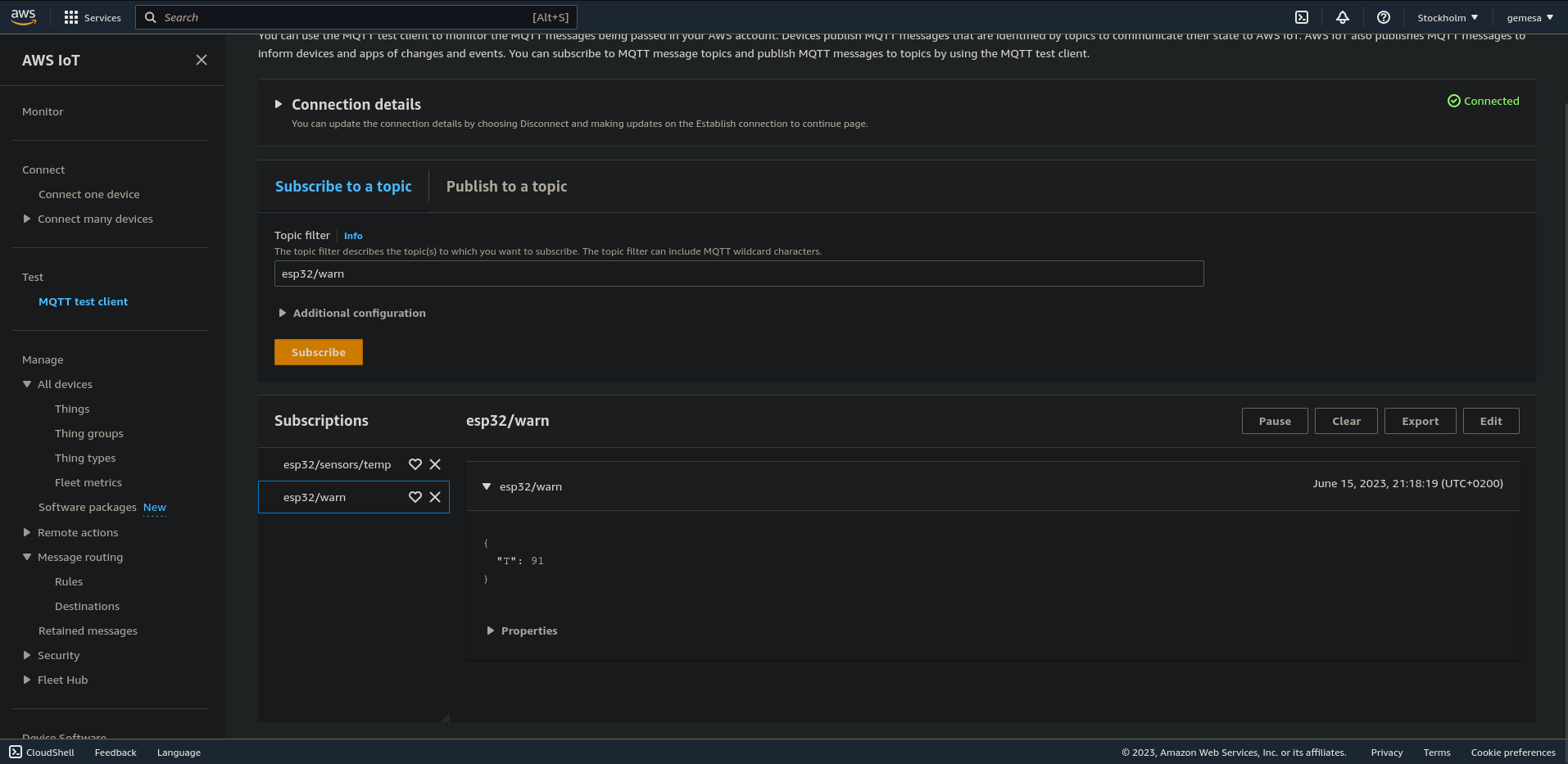Open Cookie preferences
The image size is (1568, 764).
1513,753
